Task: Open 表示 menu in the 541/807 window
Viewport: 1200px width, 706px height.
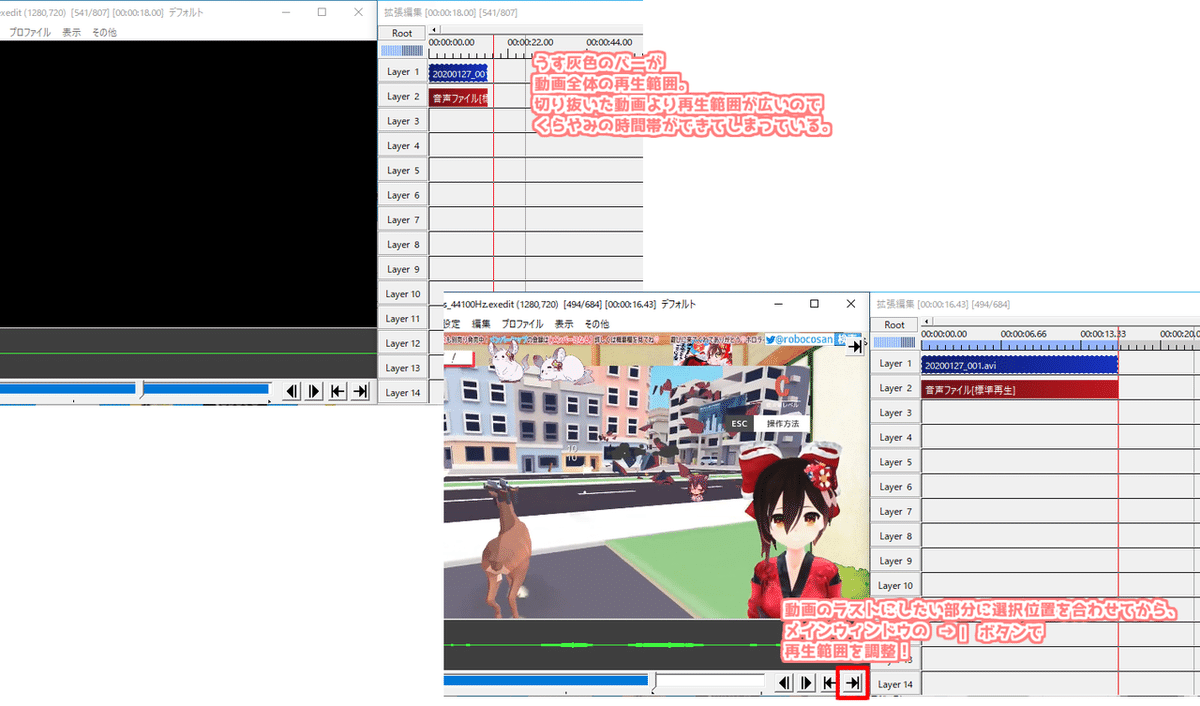Action: pos(72,33)
